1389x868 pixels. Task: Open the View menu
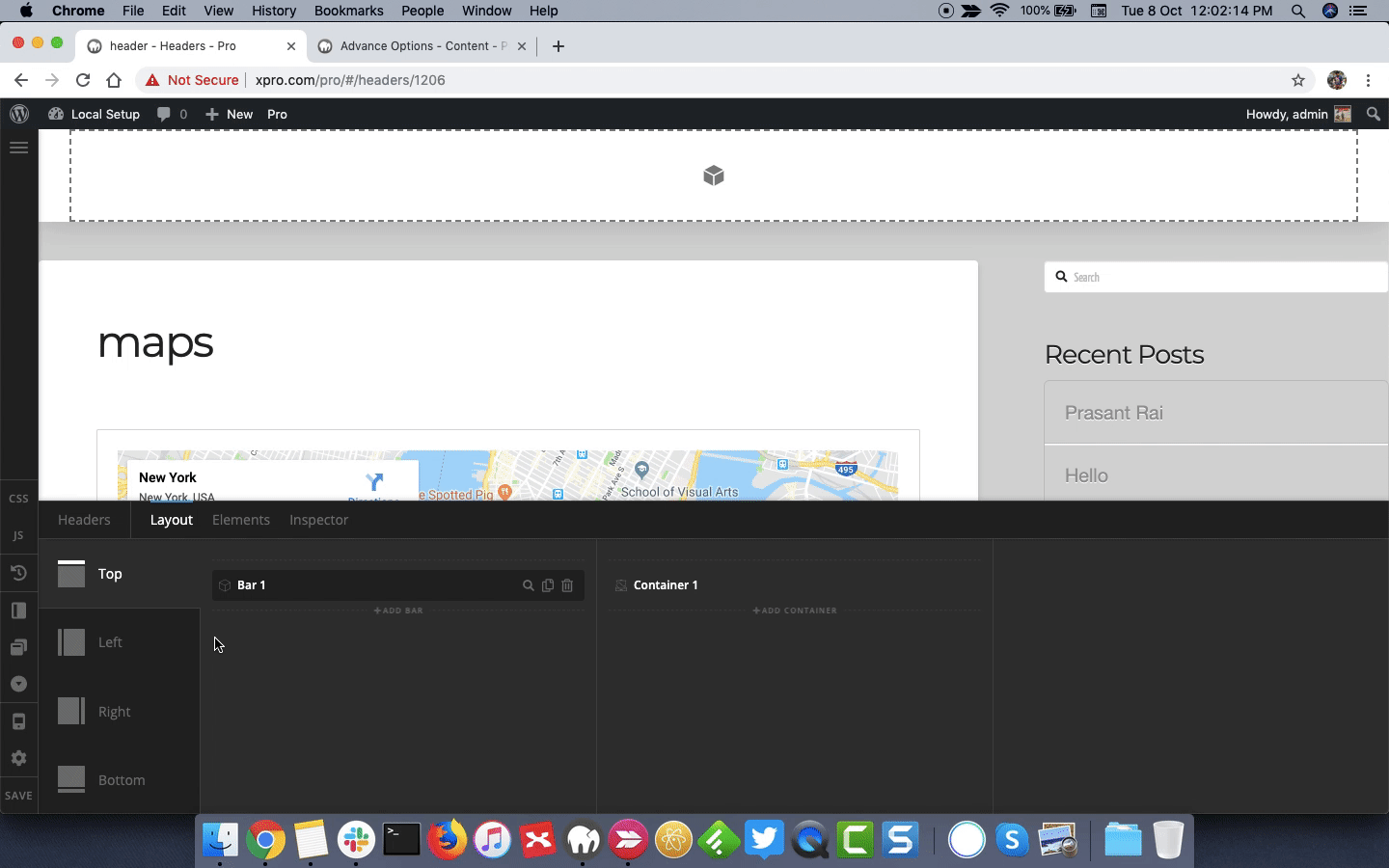218,11
